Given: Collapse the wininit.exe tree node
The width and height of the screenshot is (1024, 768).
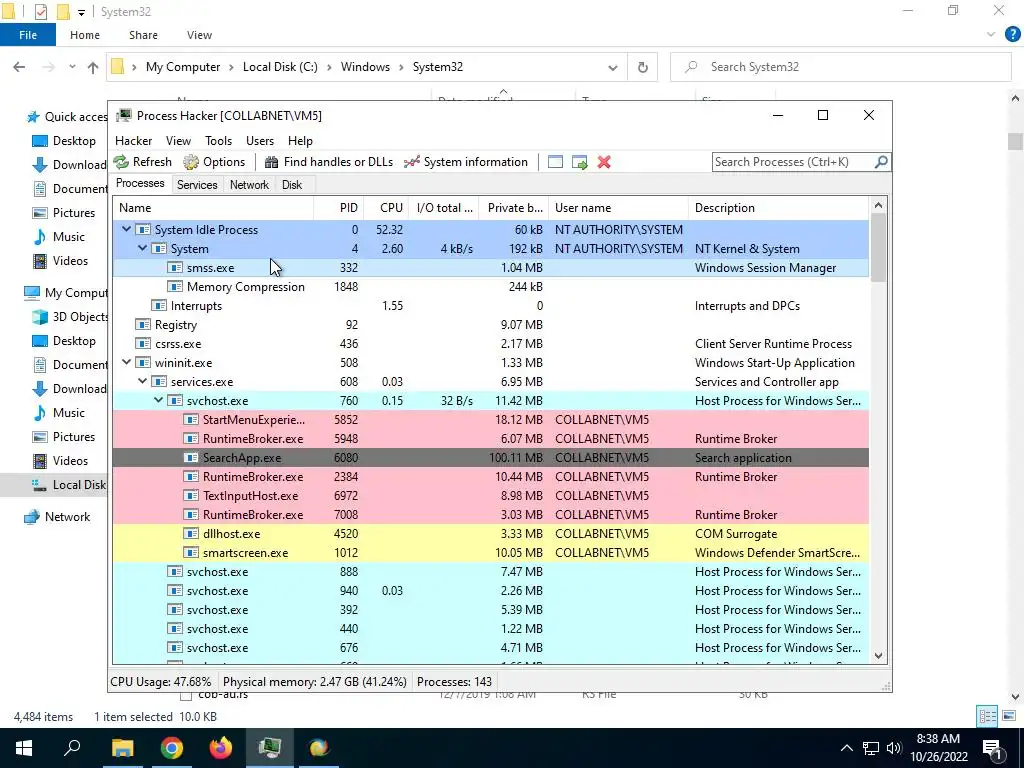Looking at the screenshot, I should pos(127,362).
